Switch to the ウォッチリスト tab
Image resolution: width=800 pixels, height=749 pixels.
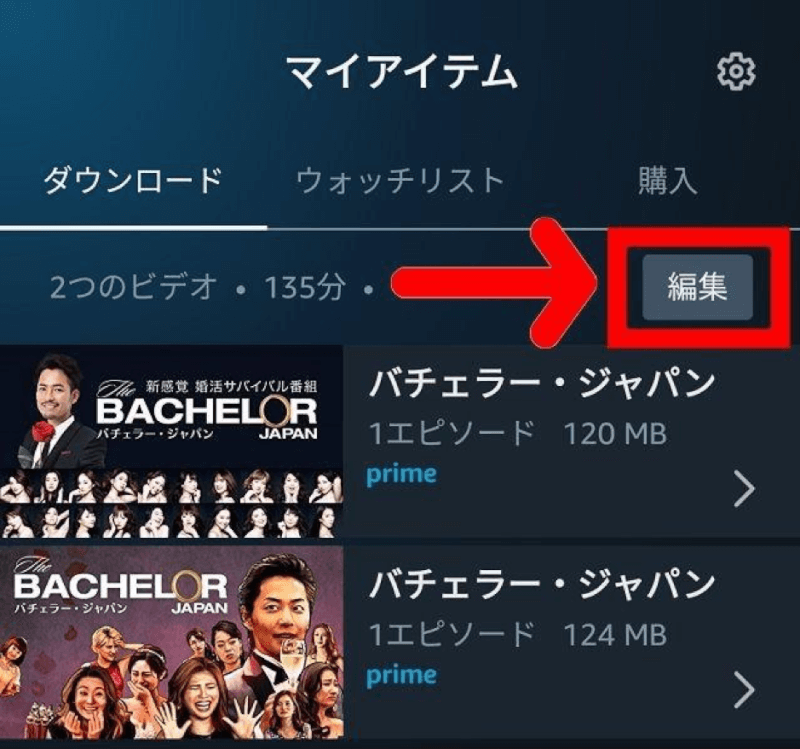[400, 180]
